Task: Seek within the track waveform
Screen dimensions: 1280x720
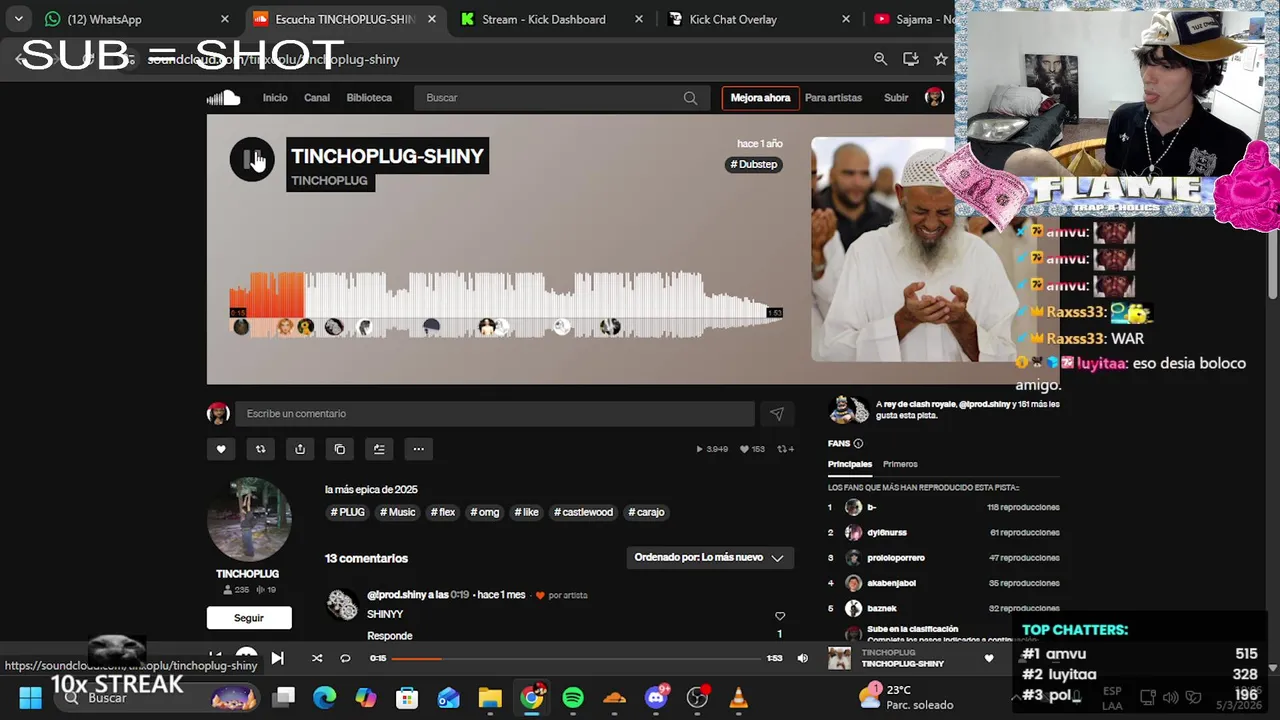Action: [505, 304]
